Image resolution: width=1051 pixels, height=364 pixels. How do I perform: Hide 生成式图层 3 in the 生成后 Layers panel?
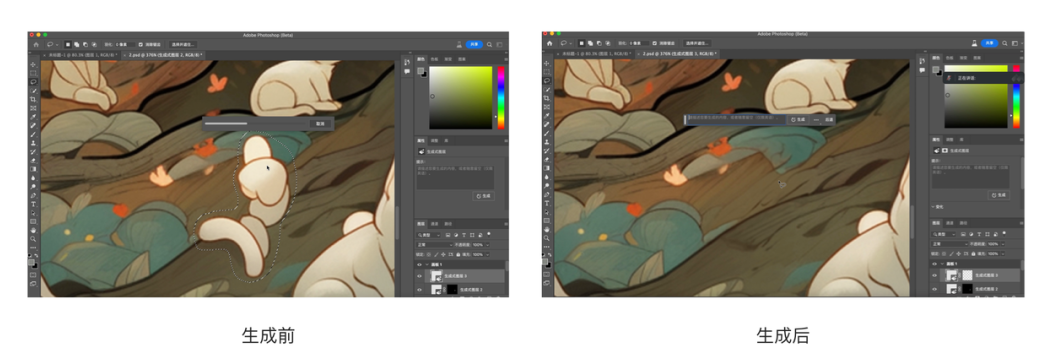[x=934, y=276]
